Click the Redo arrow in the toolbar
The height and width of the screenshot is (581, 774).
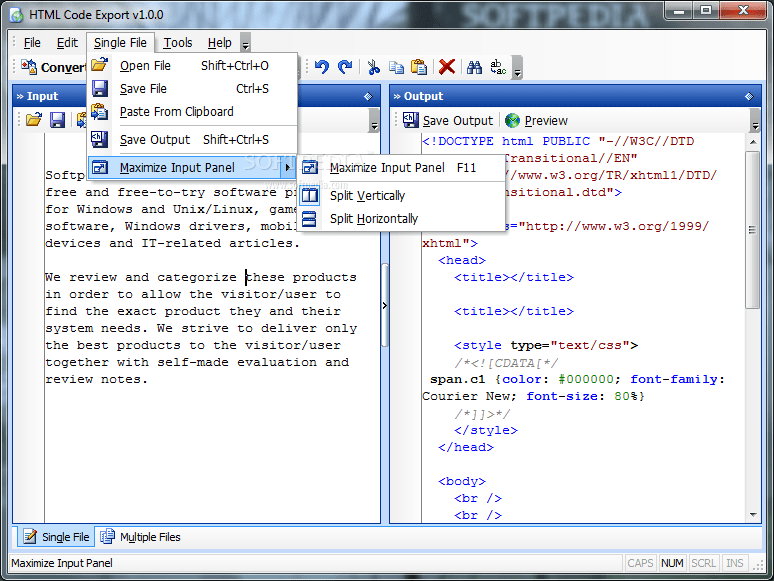tap(345, 67)
